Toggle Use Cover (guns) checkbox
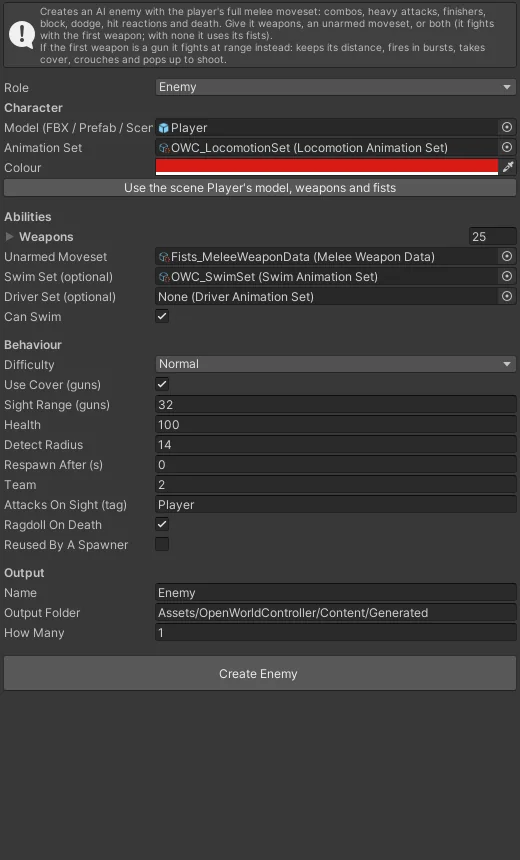The width and height of the screenshot is (520, 860). 162,384
